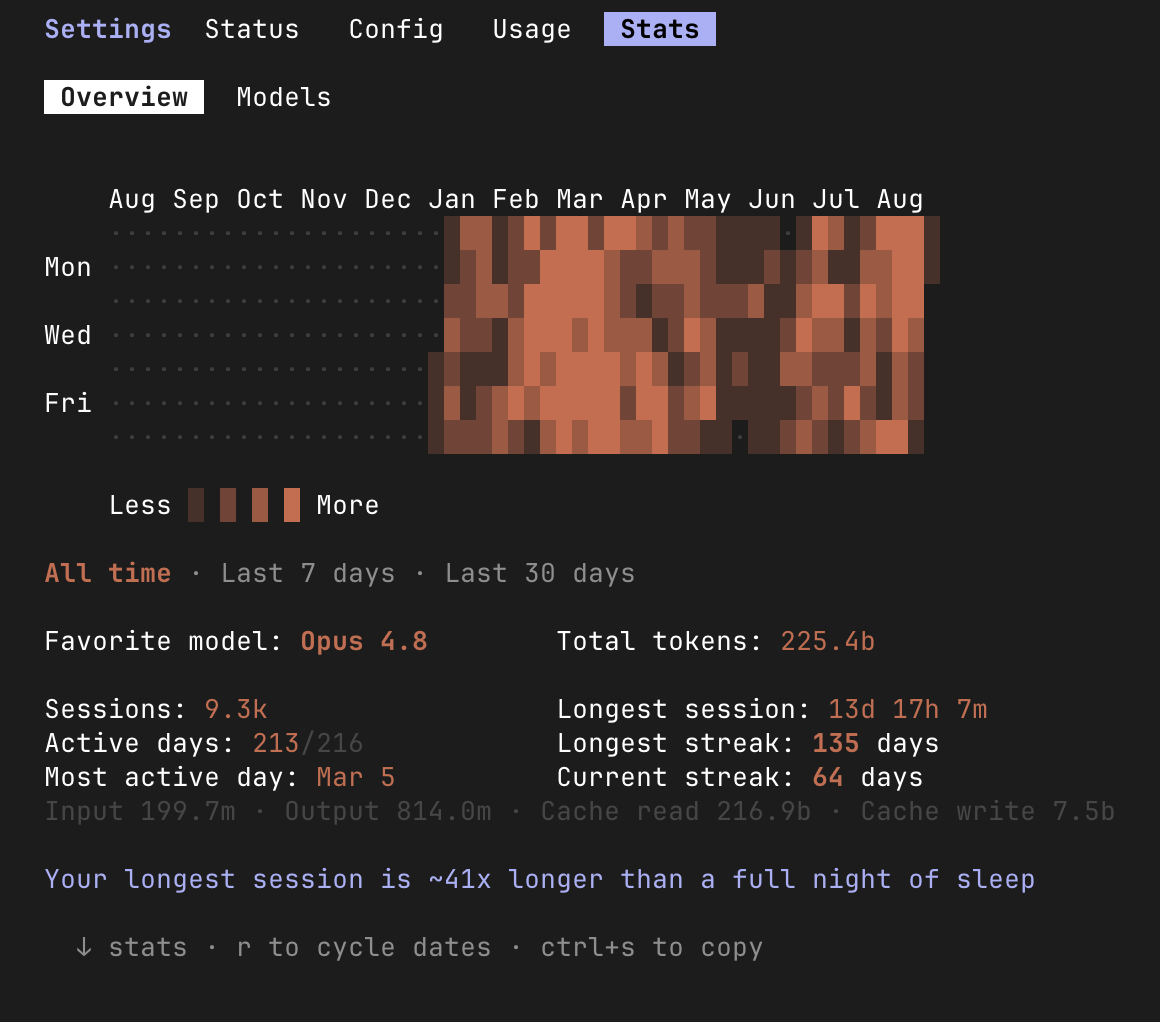Click the 'Cache read 216.9b' text
Viewport: 1160px width, 1022px height.
click(x=676, y=811)
